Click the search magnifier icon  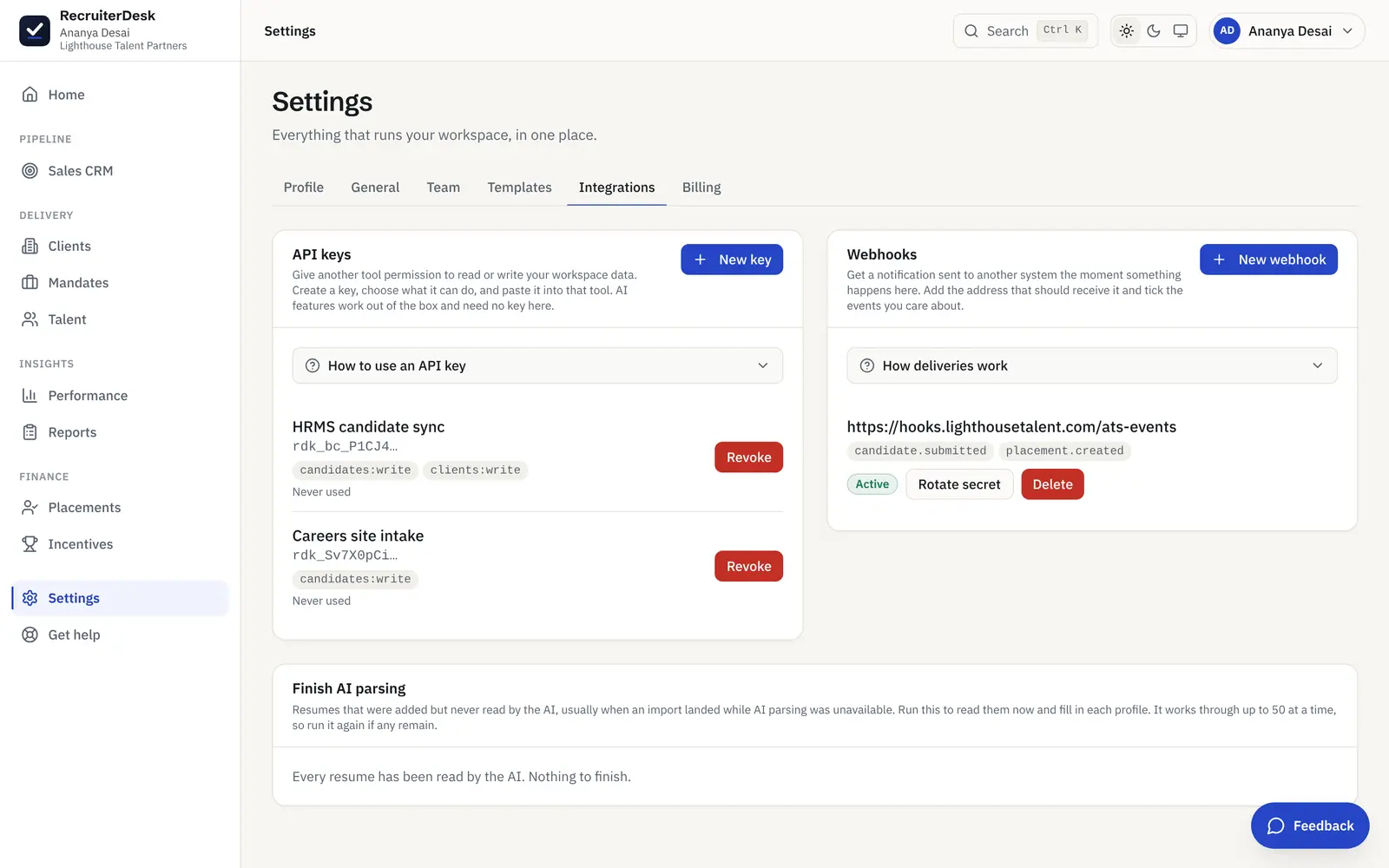point(971,31)
